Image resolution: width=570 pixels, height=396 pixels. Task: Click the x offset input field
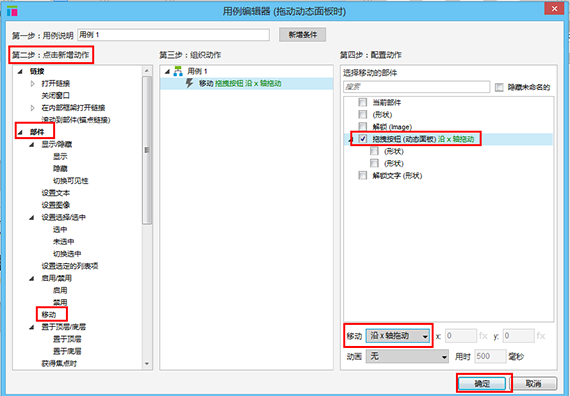coord(461,336)
